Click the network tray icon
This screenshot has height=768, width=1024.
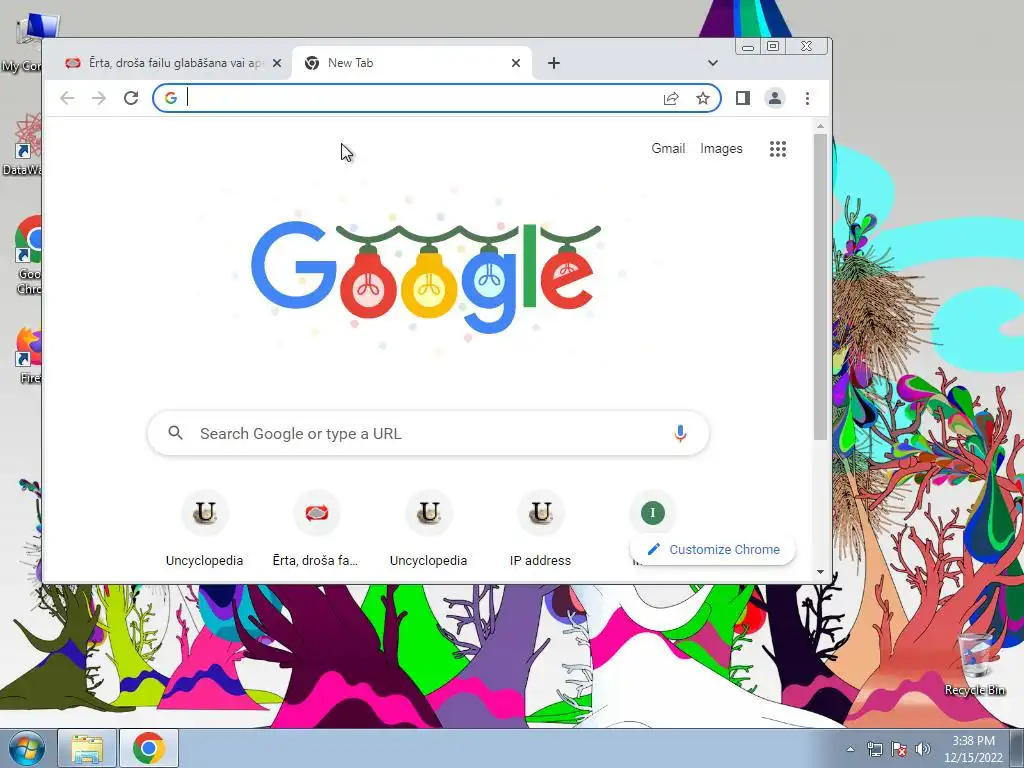click(x=874, y=749)
